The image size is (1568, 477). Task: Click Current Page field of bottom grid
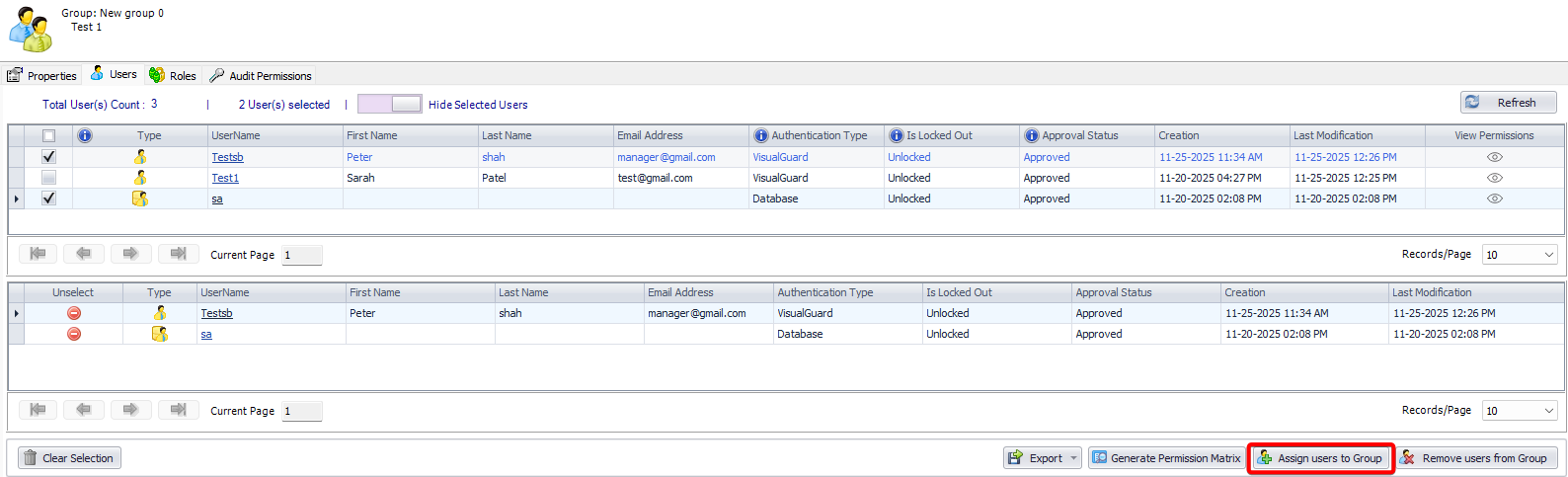(x=302, y=411)
